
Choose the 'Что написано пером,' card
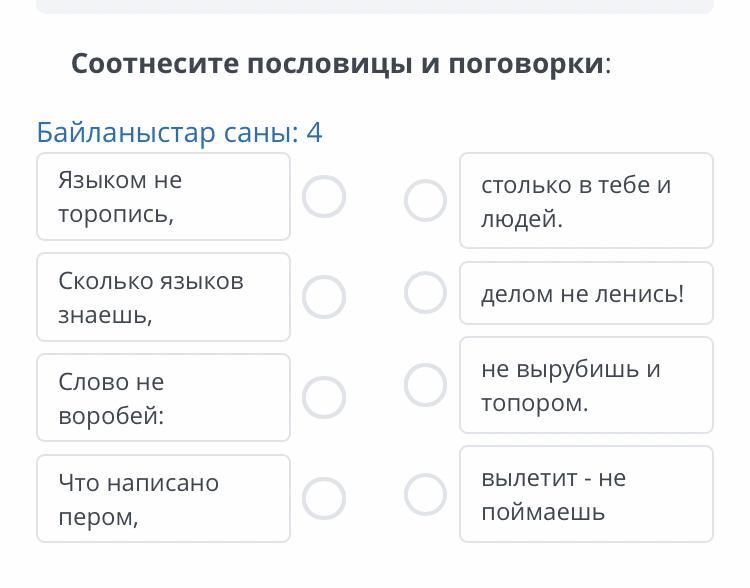click(163, 499)
